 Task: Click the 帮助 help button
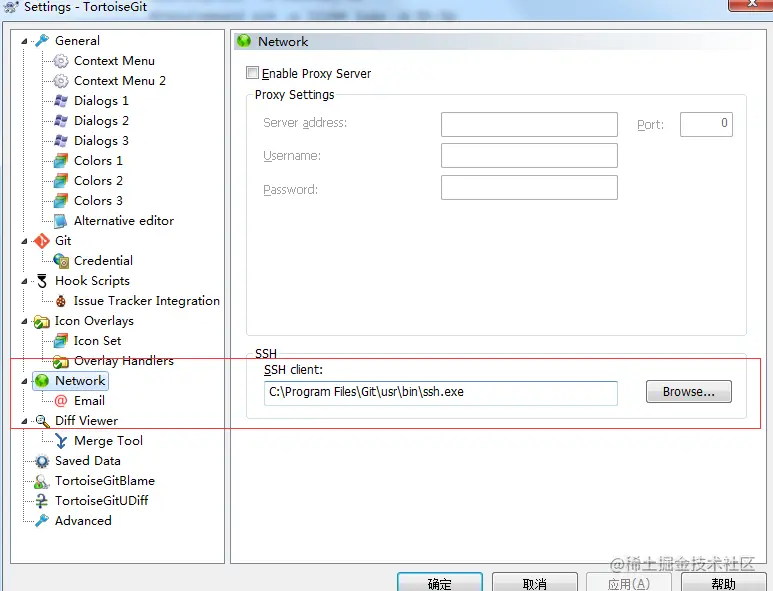coord(723,582)
